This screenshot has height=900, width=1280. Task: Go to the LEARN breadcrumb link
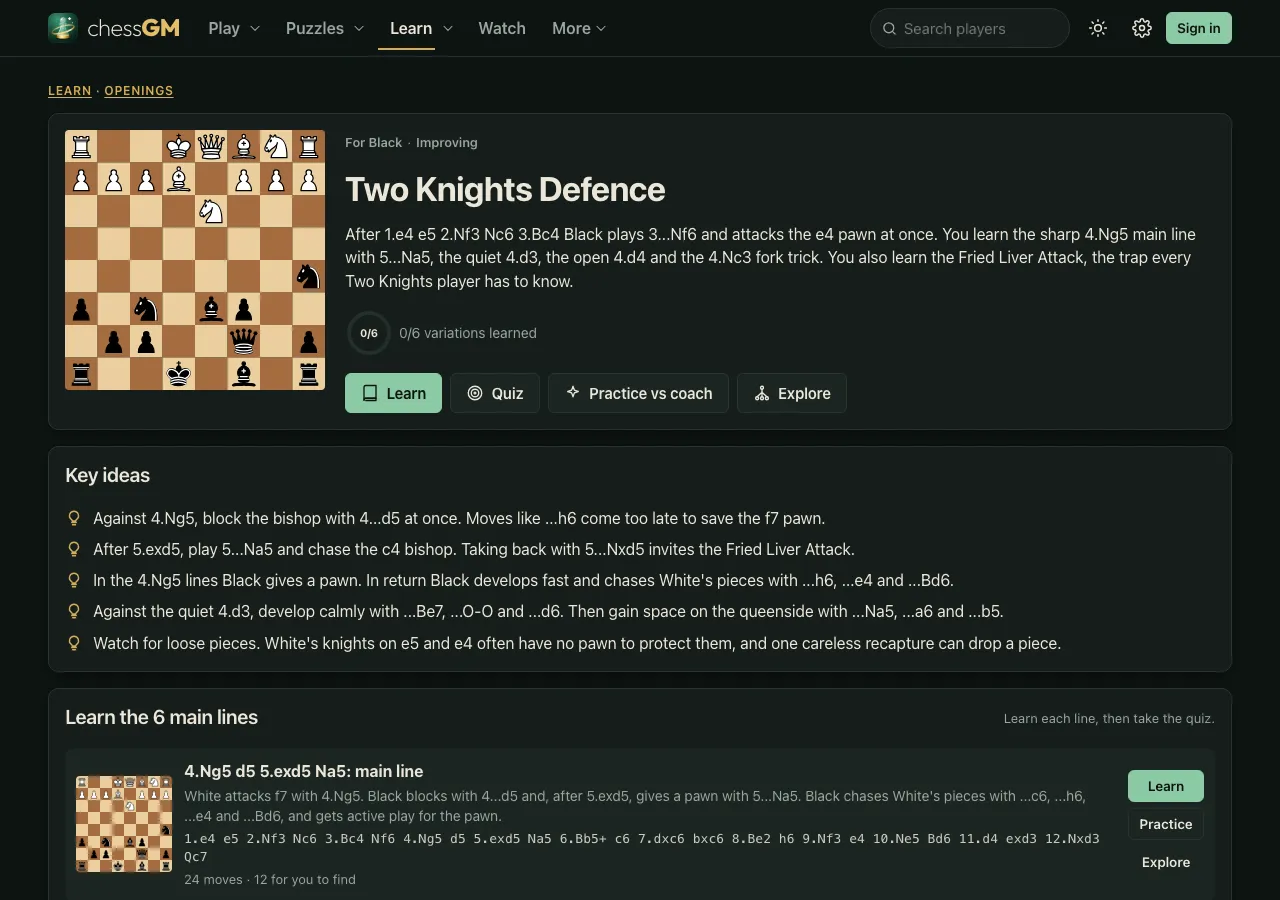point(70,91)
